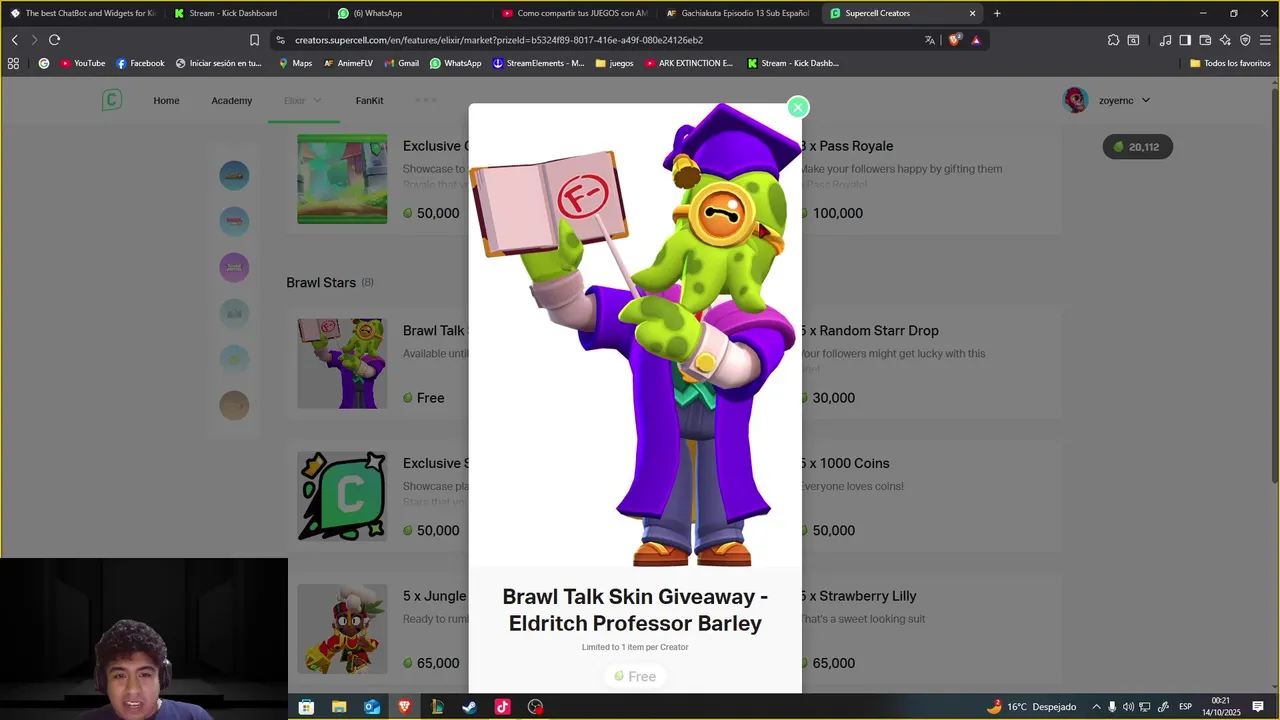1280x720 pixels.
Task: Open the 'juegos' bookmarks folder
Action: click(x=614, y=63)
